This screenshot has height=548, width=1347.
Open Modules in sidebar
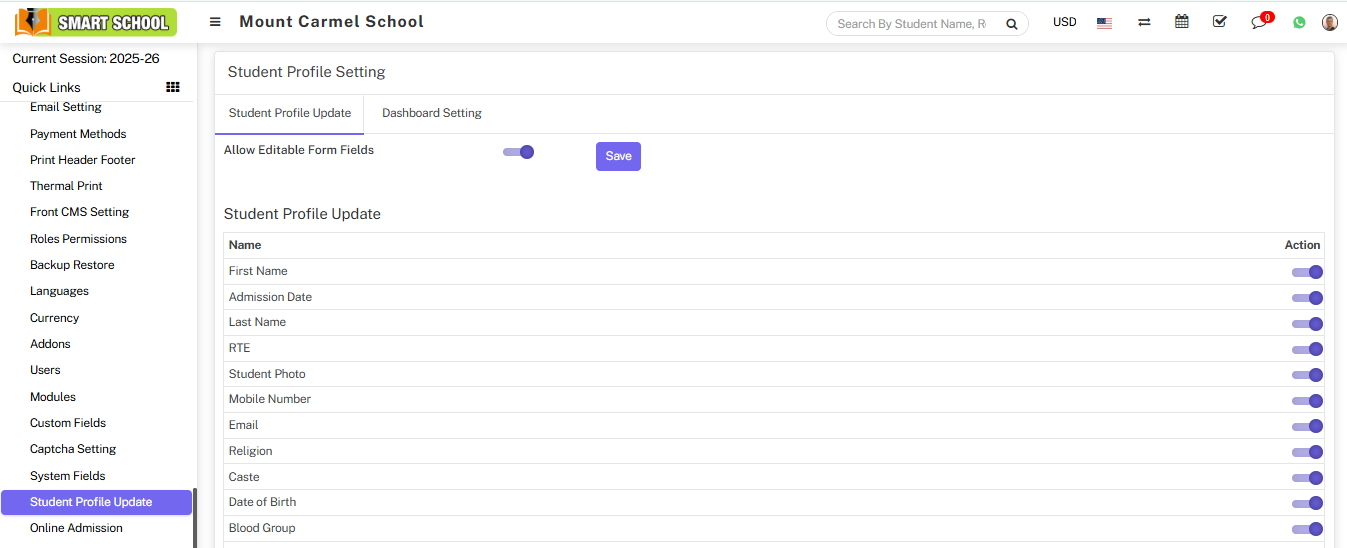[53, 397]
